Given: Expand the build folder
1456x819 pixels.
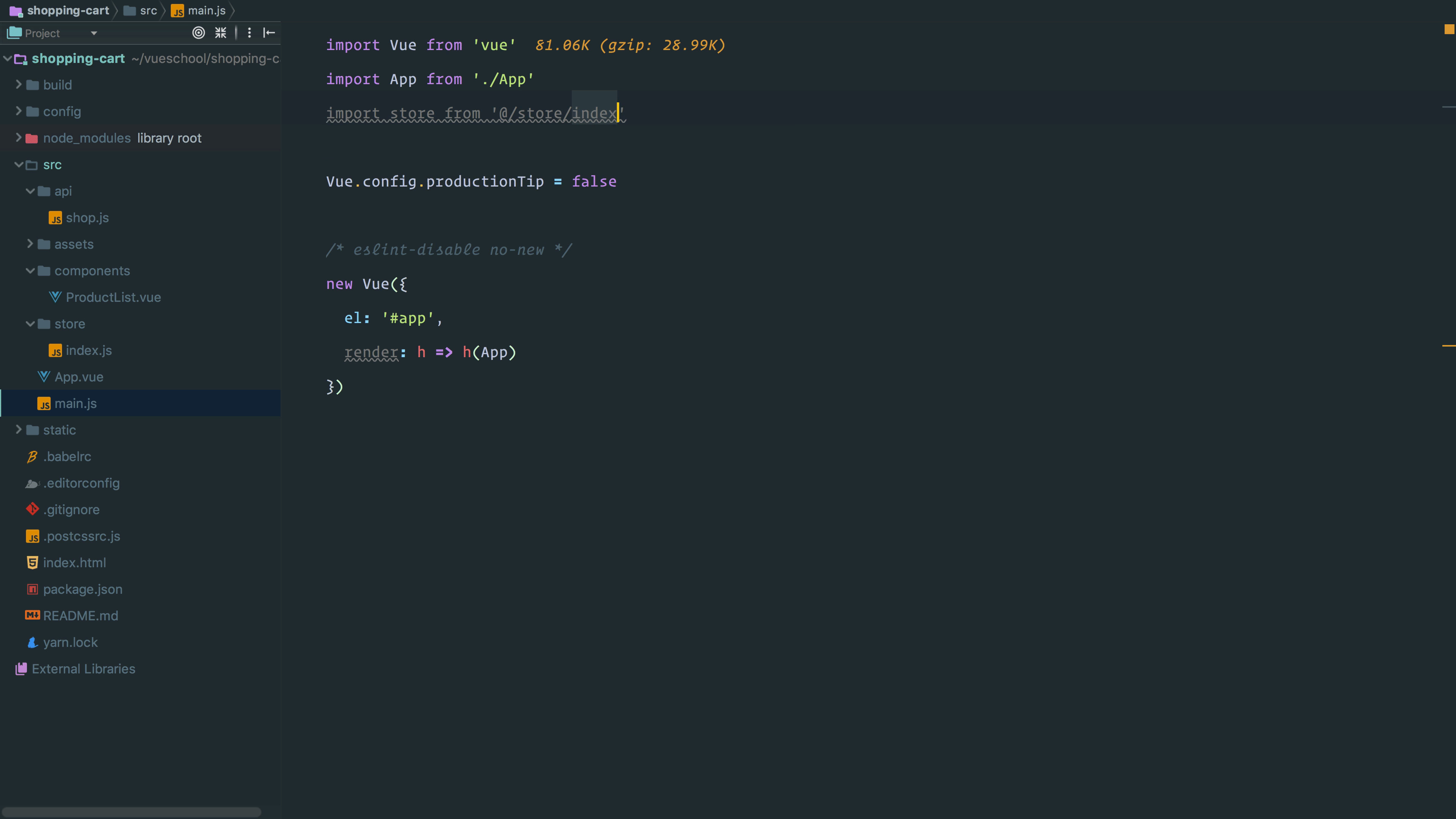Looking at the screenshot, I should (x=19, y=85).
